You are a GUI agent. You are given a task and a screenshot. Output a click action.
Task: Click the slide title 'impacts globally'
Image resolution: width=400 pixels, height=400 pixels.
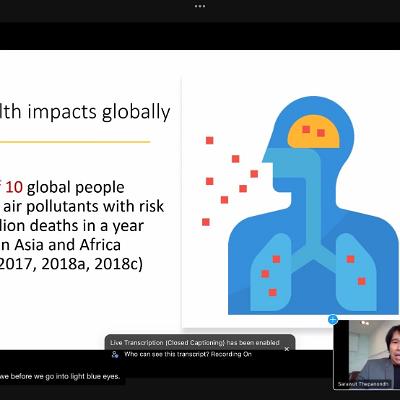pos(99,112)
